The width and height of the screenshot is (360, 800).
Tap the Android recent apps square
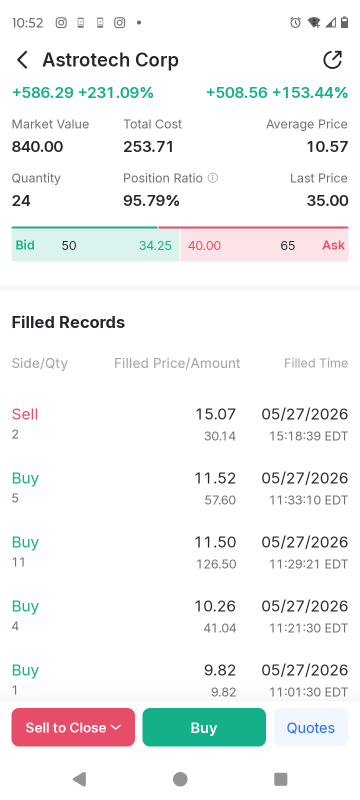(280, 779)
